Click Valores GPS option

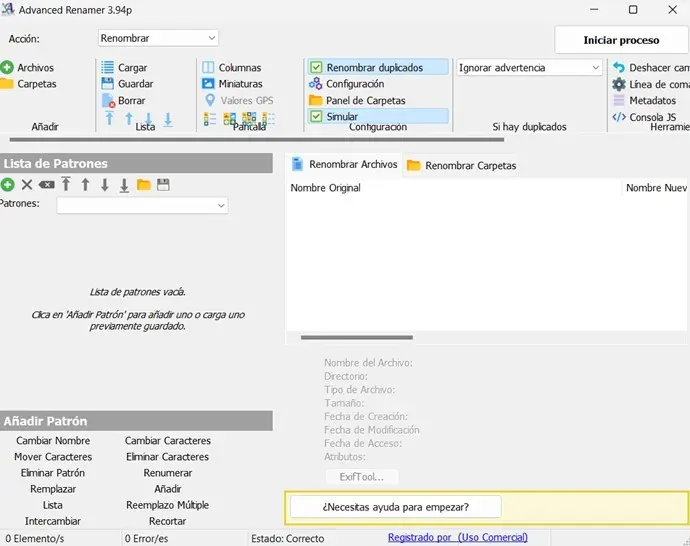[x=239, y=100]
